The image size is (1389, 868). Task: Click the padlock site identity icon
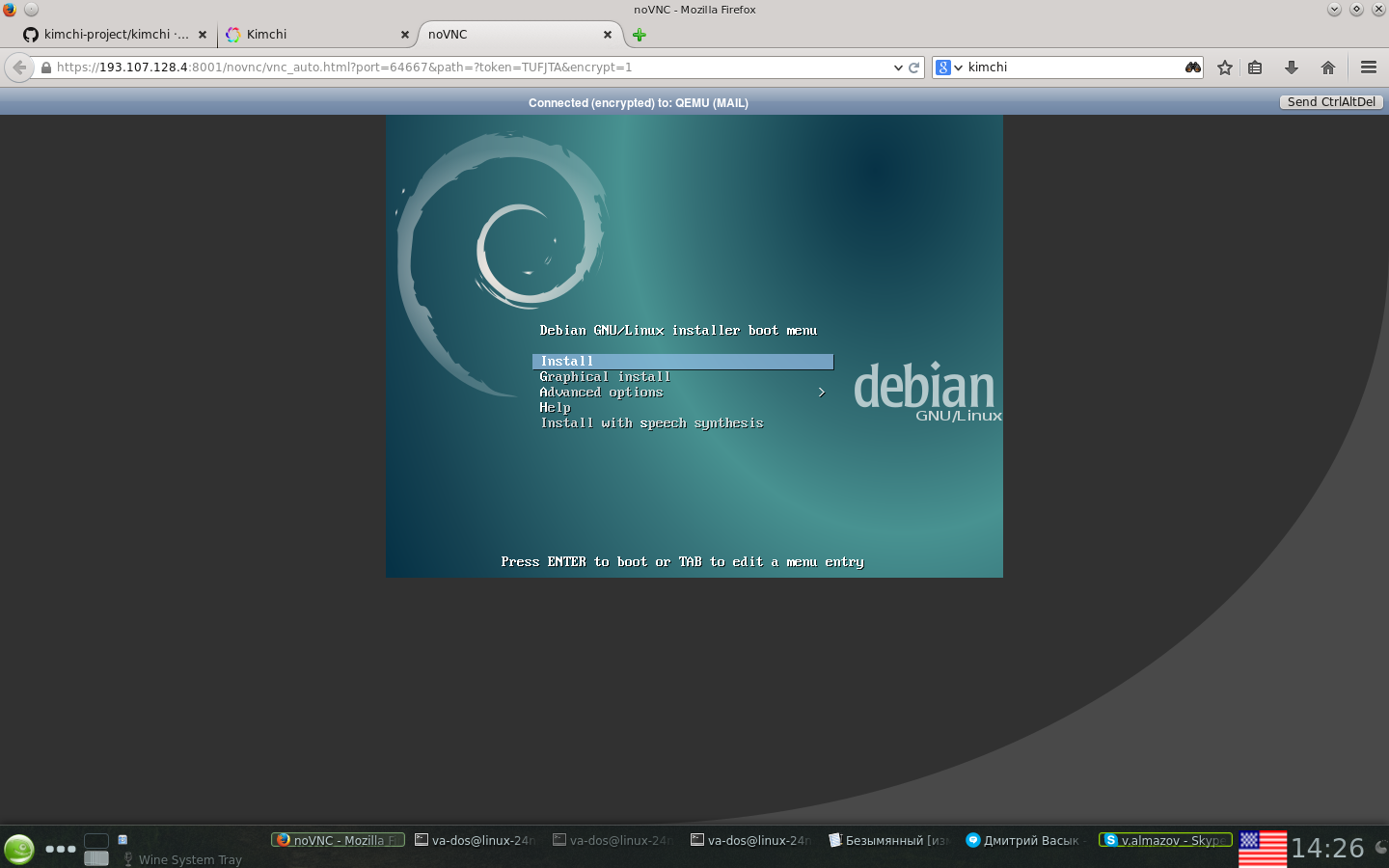[x=45, y=68]
